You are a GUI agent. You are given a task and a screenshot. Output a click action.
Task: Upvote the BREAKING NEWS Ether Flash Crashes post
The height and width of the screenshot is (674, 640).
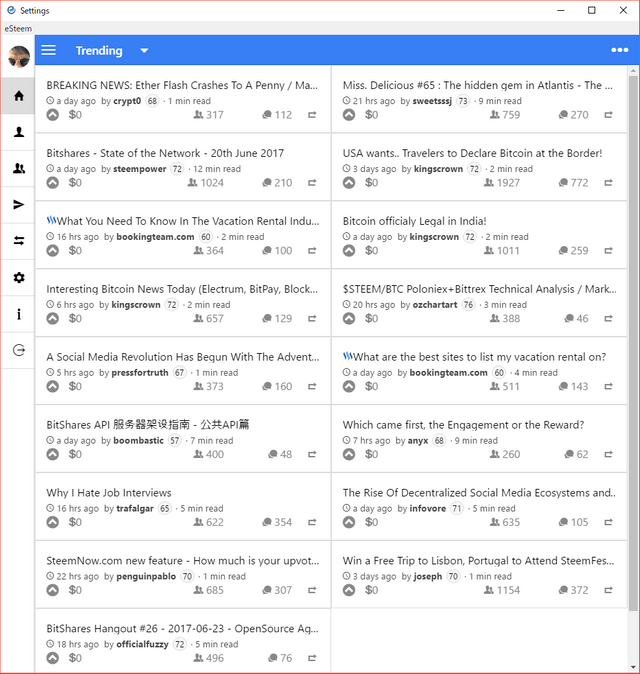tap(52, 115)
